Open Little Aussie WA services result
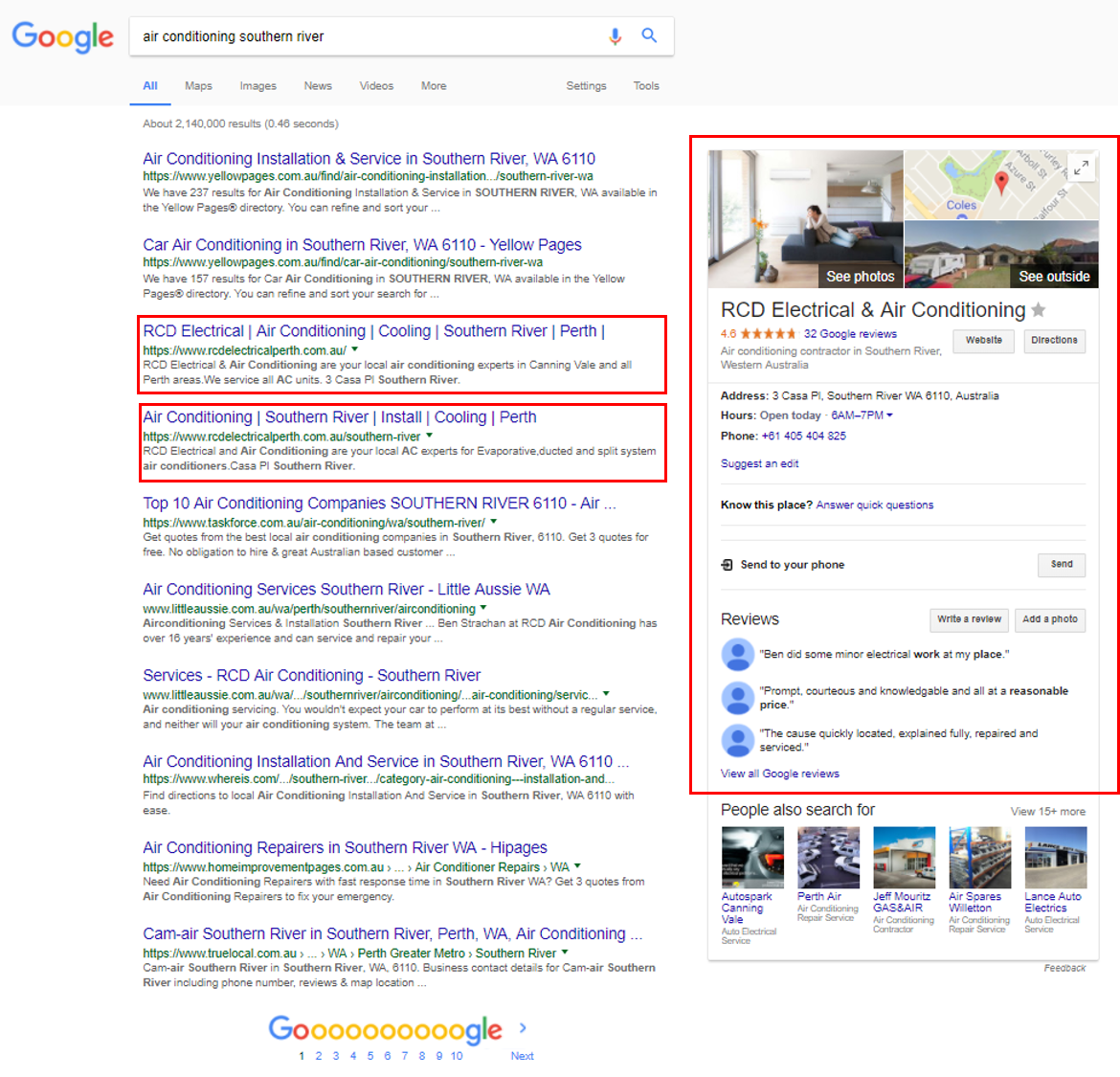Screen dimensions: 1120x1077 [x=347, y=590]
